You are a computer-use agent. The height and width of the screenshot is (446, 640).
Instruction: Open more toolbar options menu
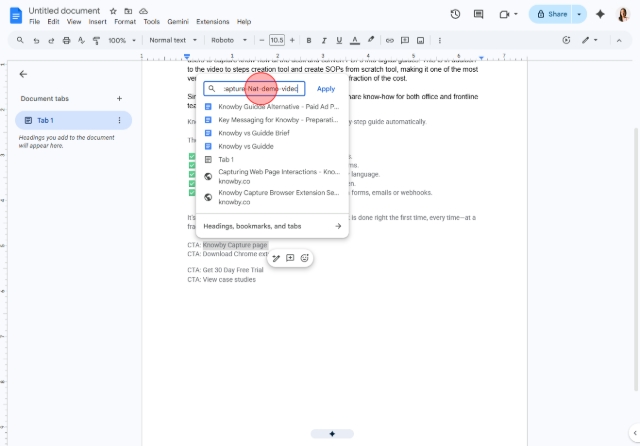click(x=440, y=40)
